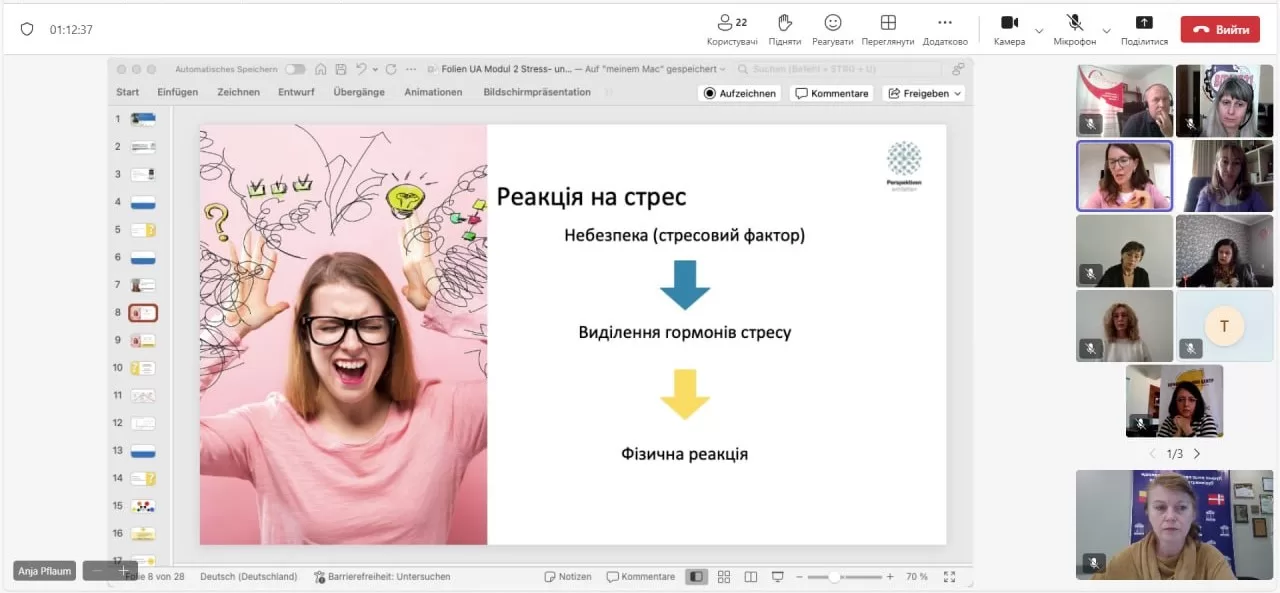Open the Freigeben dropdown
Screen dimensions: 1280x593
pyautogui.click(x=925, y=93)
